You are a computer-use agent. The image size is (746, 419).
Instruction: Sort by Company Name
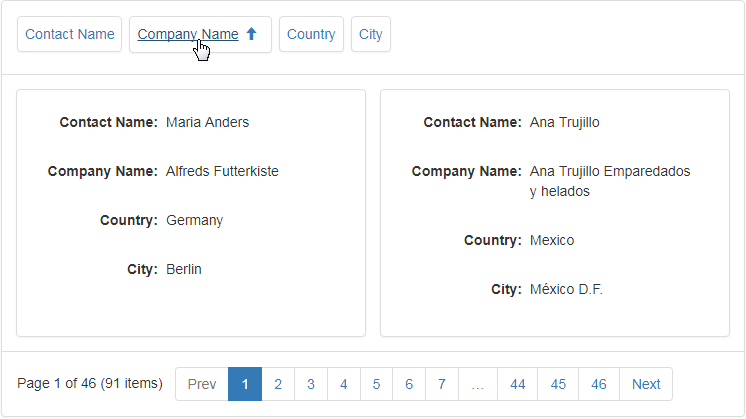(200, 34)
